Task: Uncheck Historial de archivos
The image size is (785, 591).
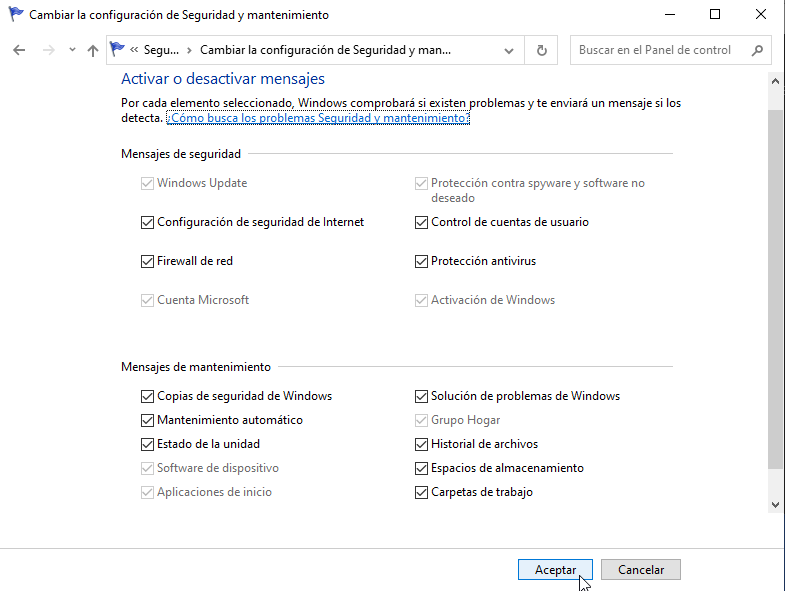Action: pyautogui.click(x=421, y=444)
